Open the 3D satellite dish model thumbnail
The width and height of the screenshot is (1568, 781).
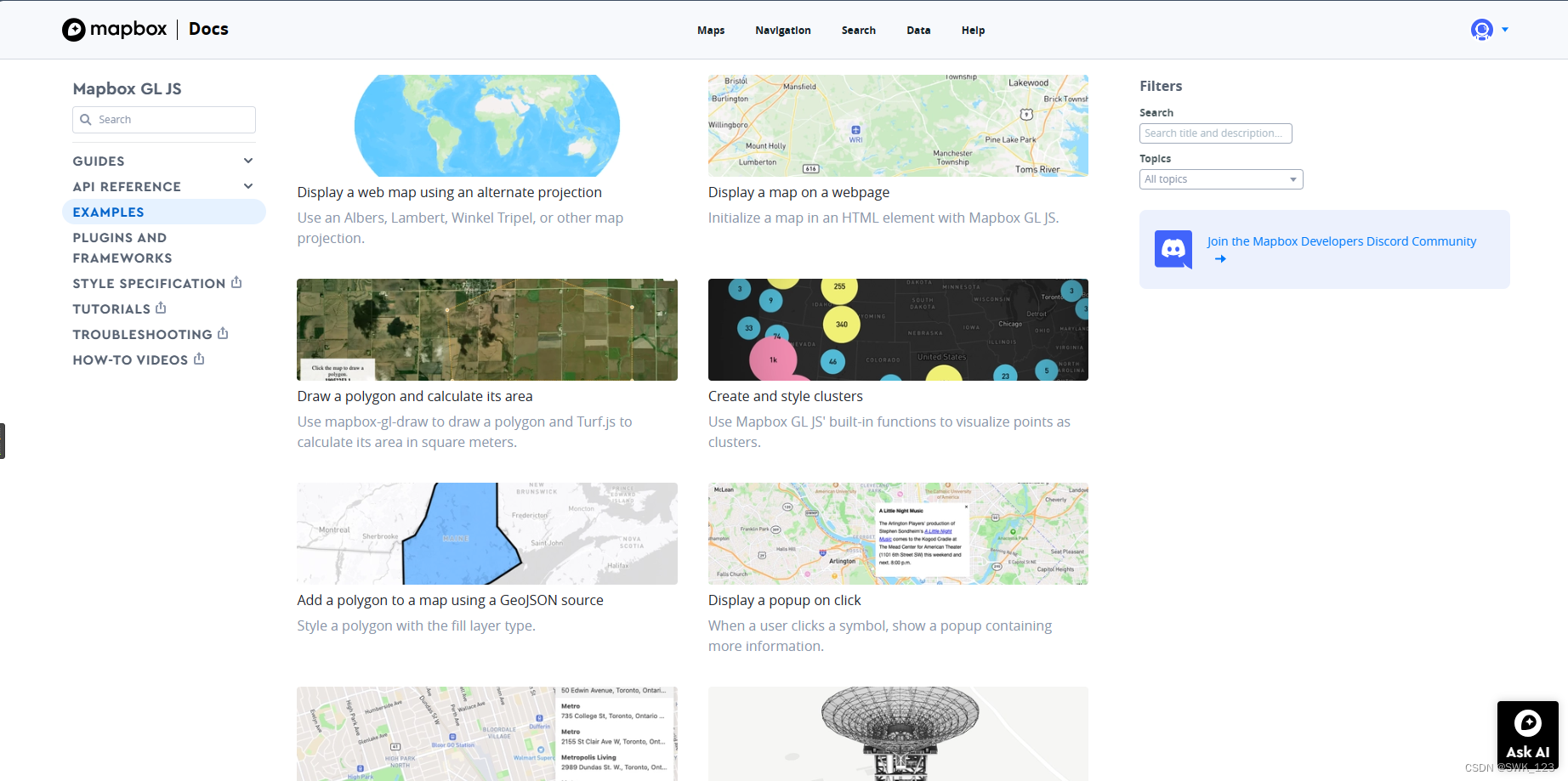pos(898,733)
